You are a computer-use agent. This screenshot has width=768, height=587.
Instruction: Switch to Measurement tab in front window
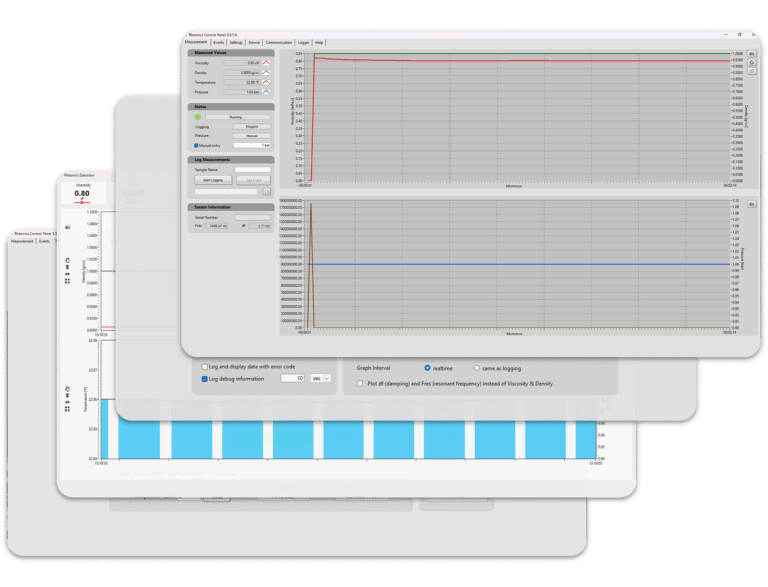tap(196, 42)
